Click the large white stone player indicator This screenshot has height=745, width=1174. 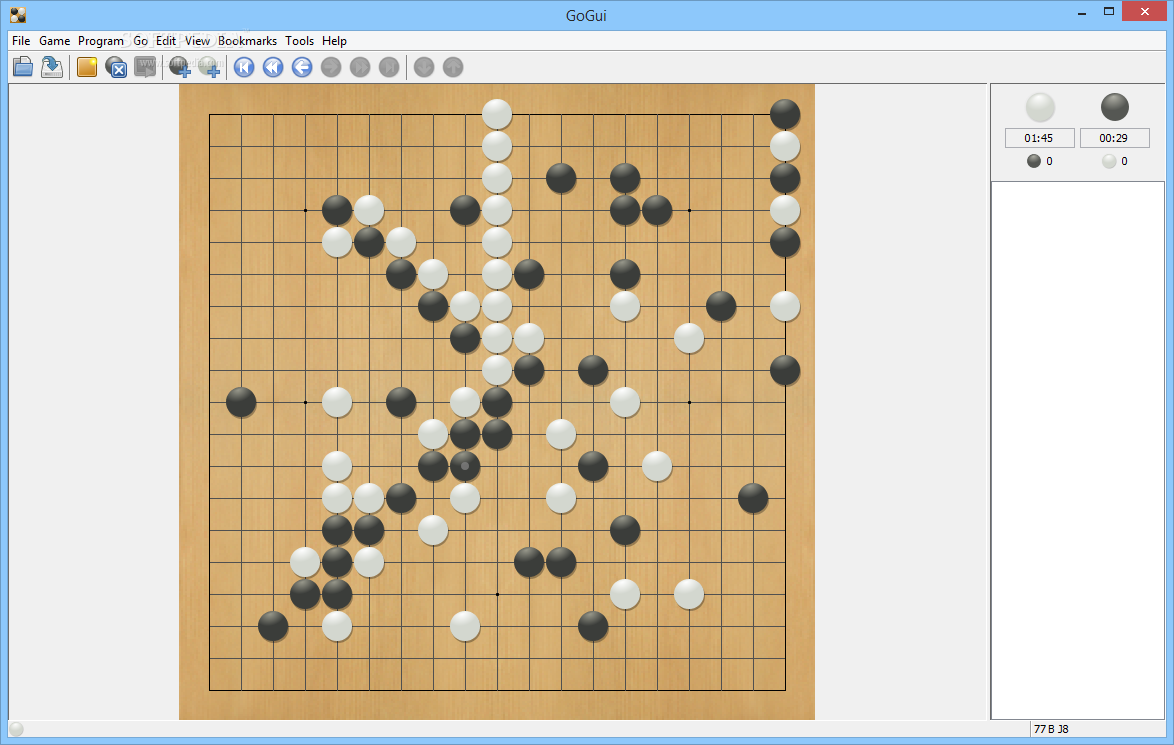1039,107
